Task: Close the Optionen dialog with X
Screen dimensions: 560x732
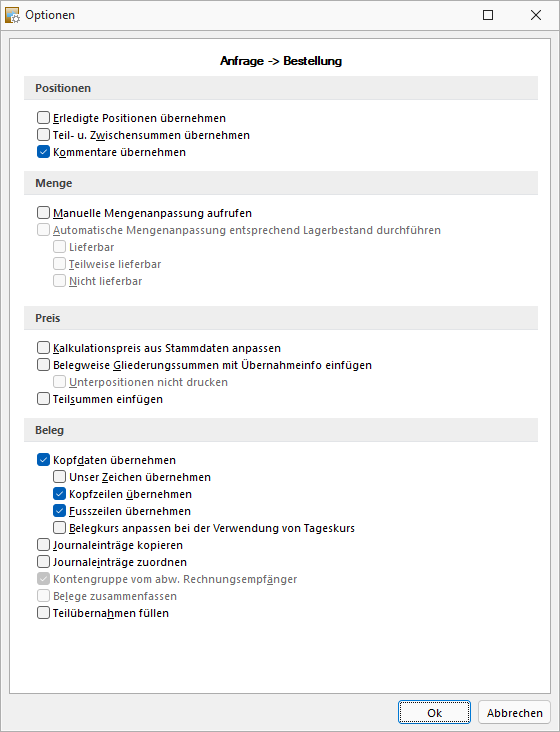Action: pyautogui.click(x=536, y=15)
